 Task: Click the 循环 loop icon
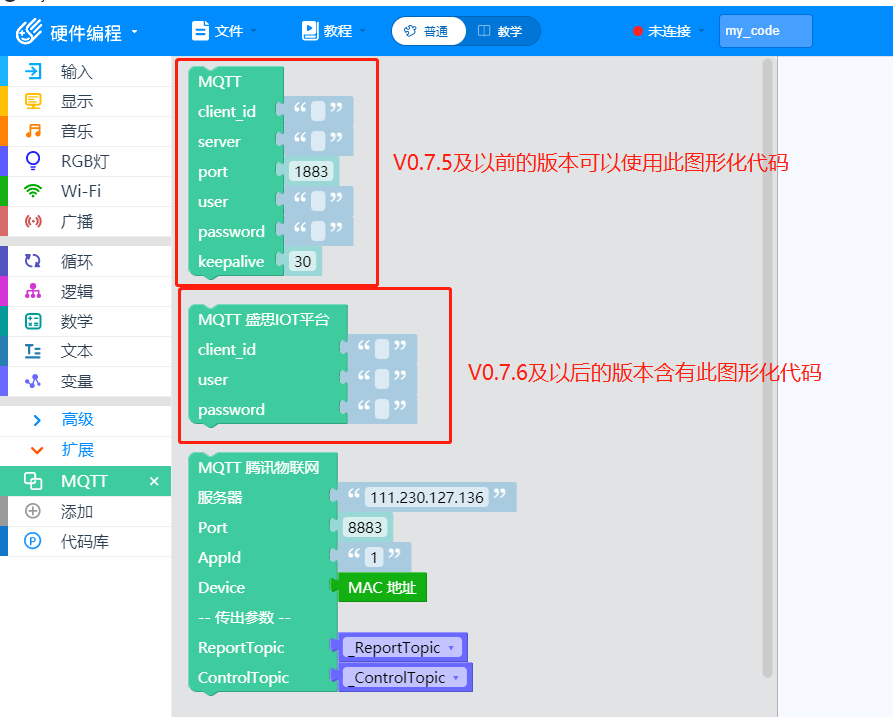click(x=33, y=261)
